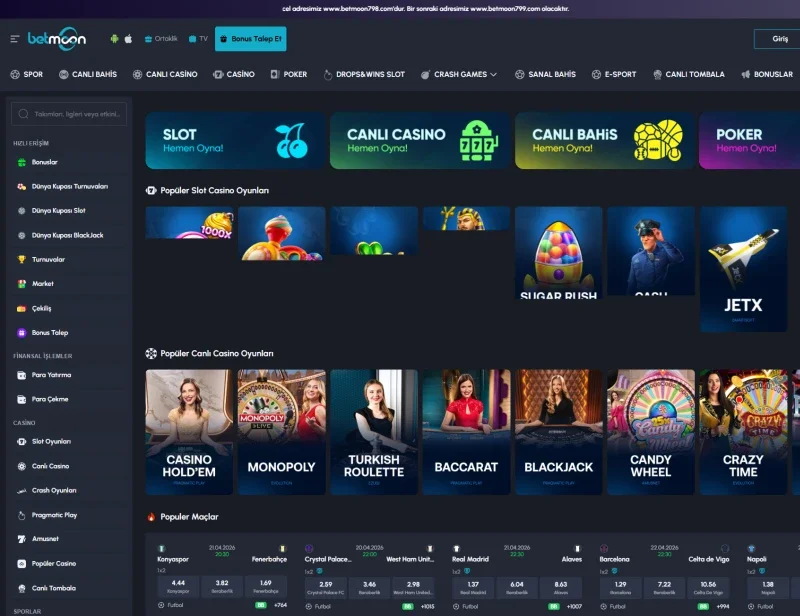Select the 1.37 Real Madrid odds

click(473, 588)
